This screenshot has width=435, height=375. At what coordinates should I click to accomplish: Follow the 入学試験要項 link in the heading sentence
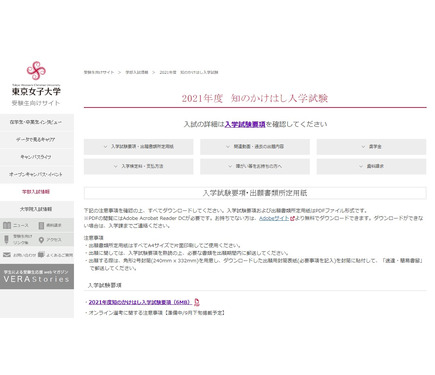[245, 124]
